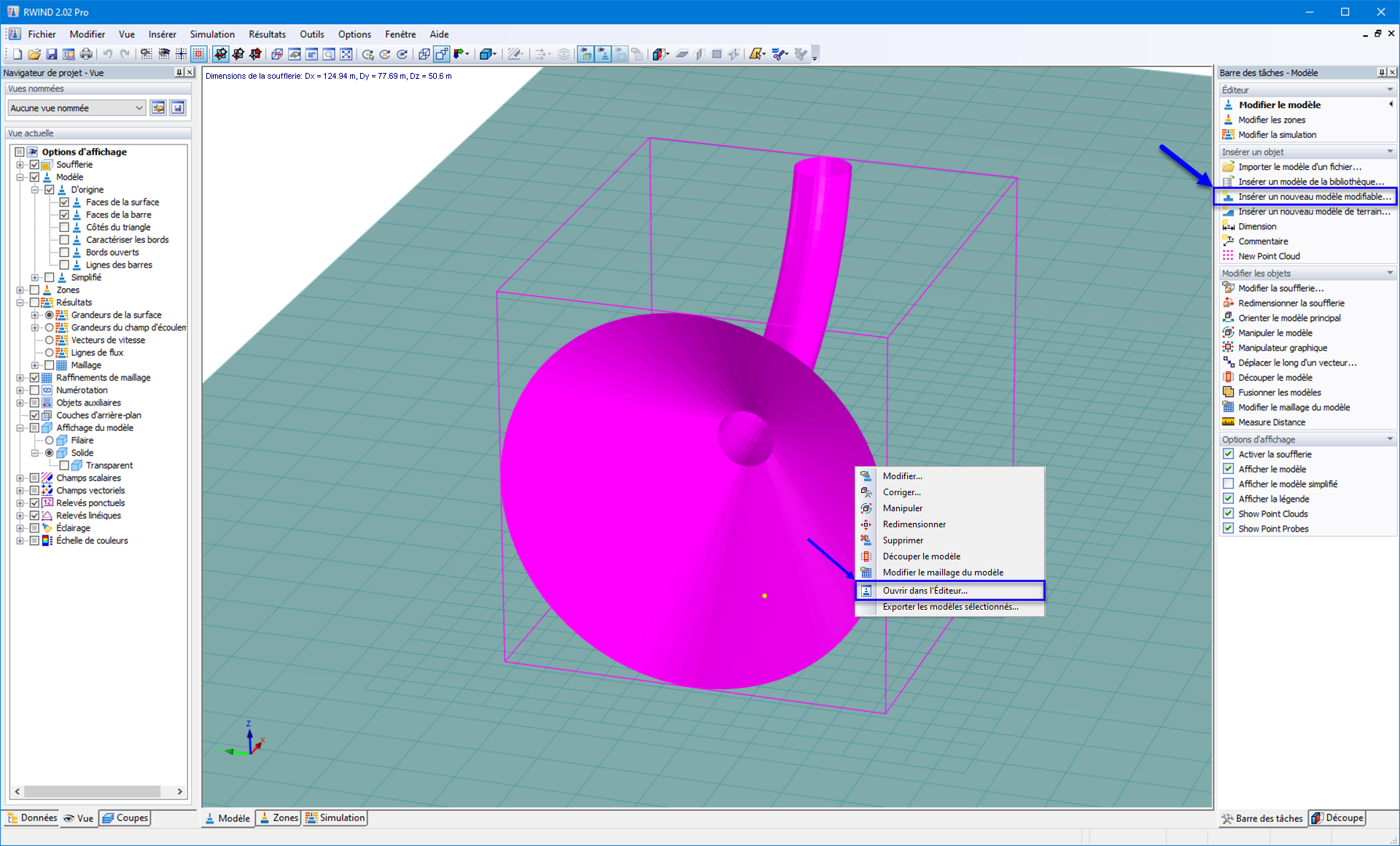Image resolution: width=1400 pixels, height=846 pixels.
Task: Uncheck the Faces de la surface checkbox
Action: click(64, 202)
